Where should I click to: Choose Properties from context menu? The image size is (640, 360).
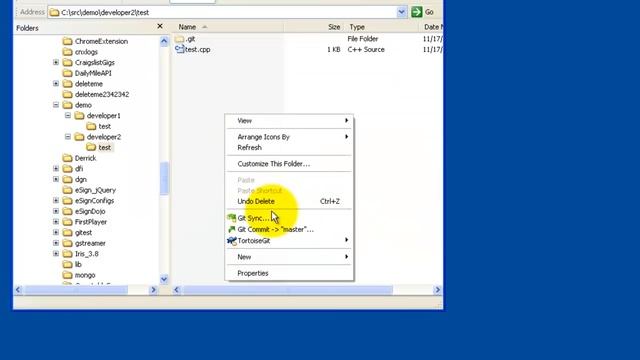point(289,273)
